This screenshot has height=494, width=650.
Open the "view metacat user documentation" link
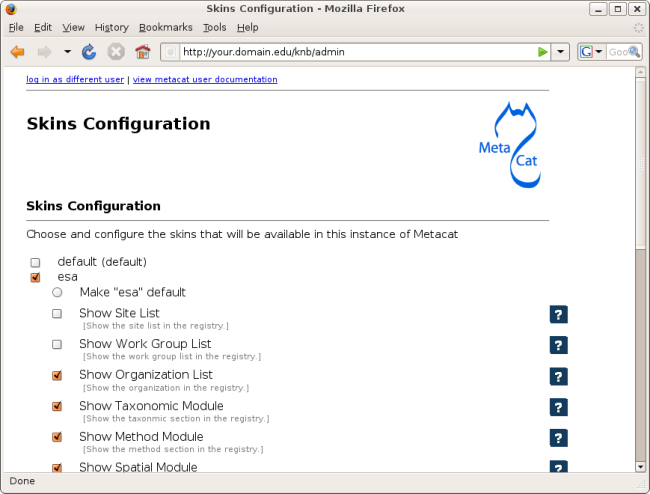pos(205,79)
